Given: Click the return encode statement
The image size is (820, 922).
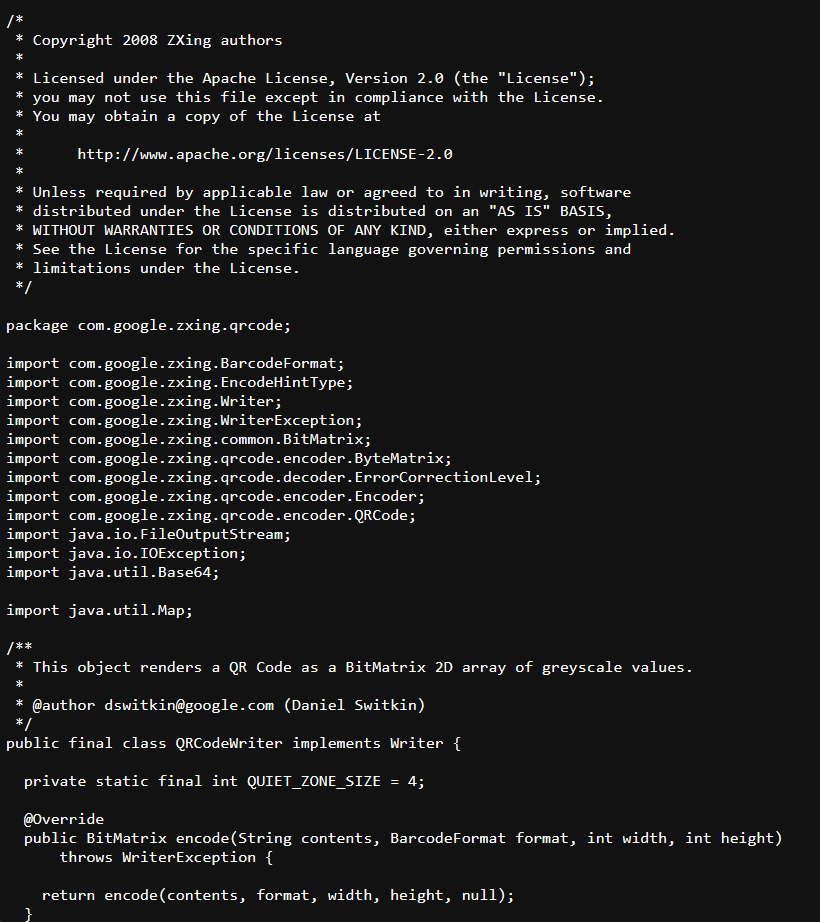Looking at the screenshot, I should (x=277, y=896).
